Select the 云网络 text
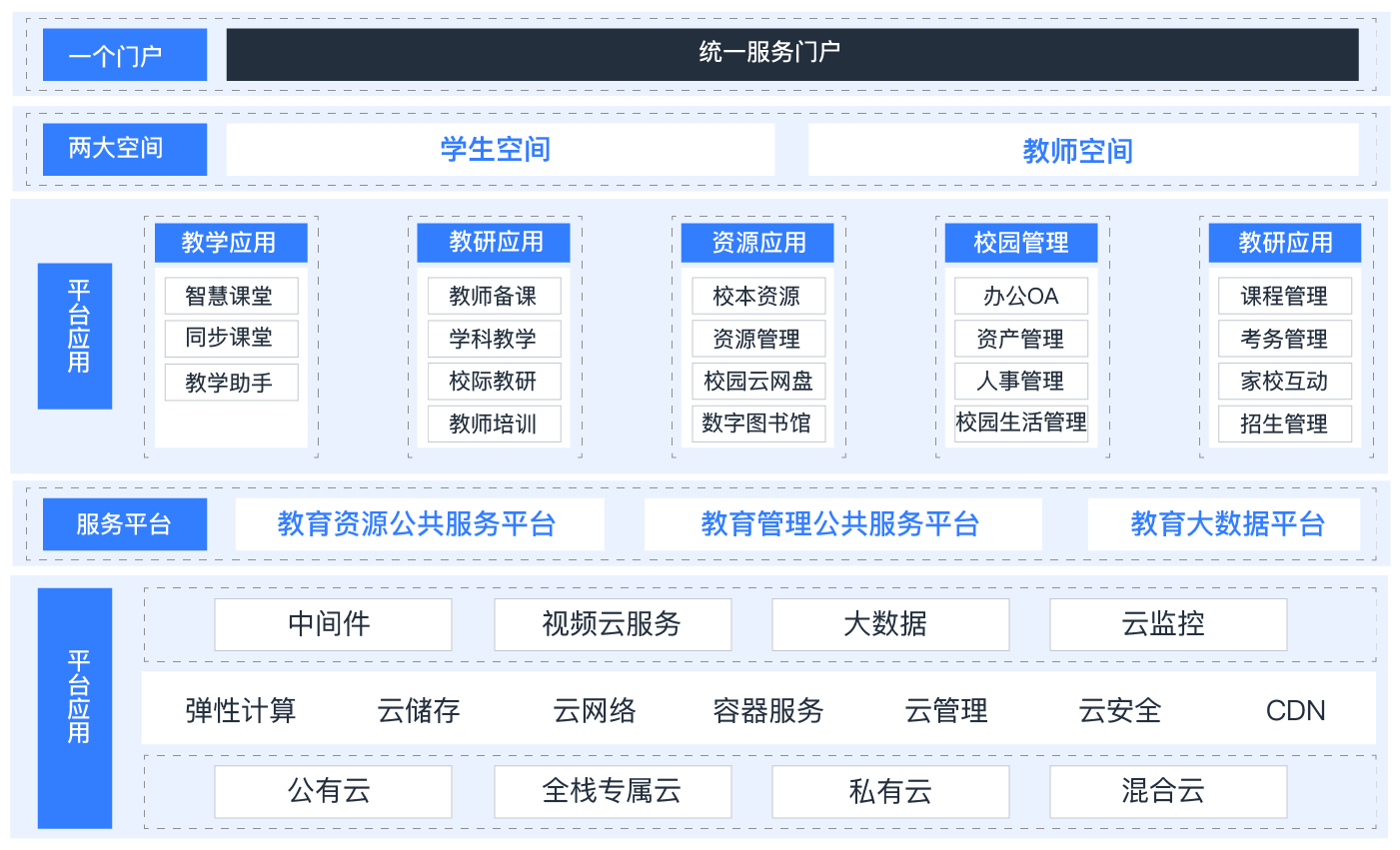Viewport: 1400px width, 850px height. coord(595,710)
